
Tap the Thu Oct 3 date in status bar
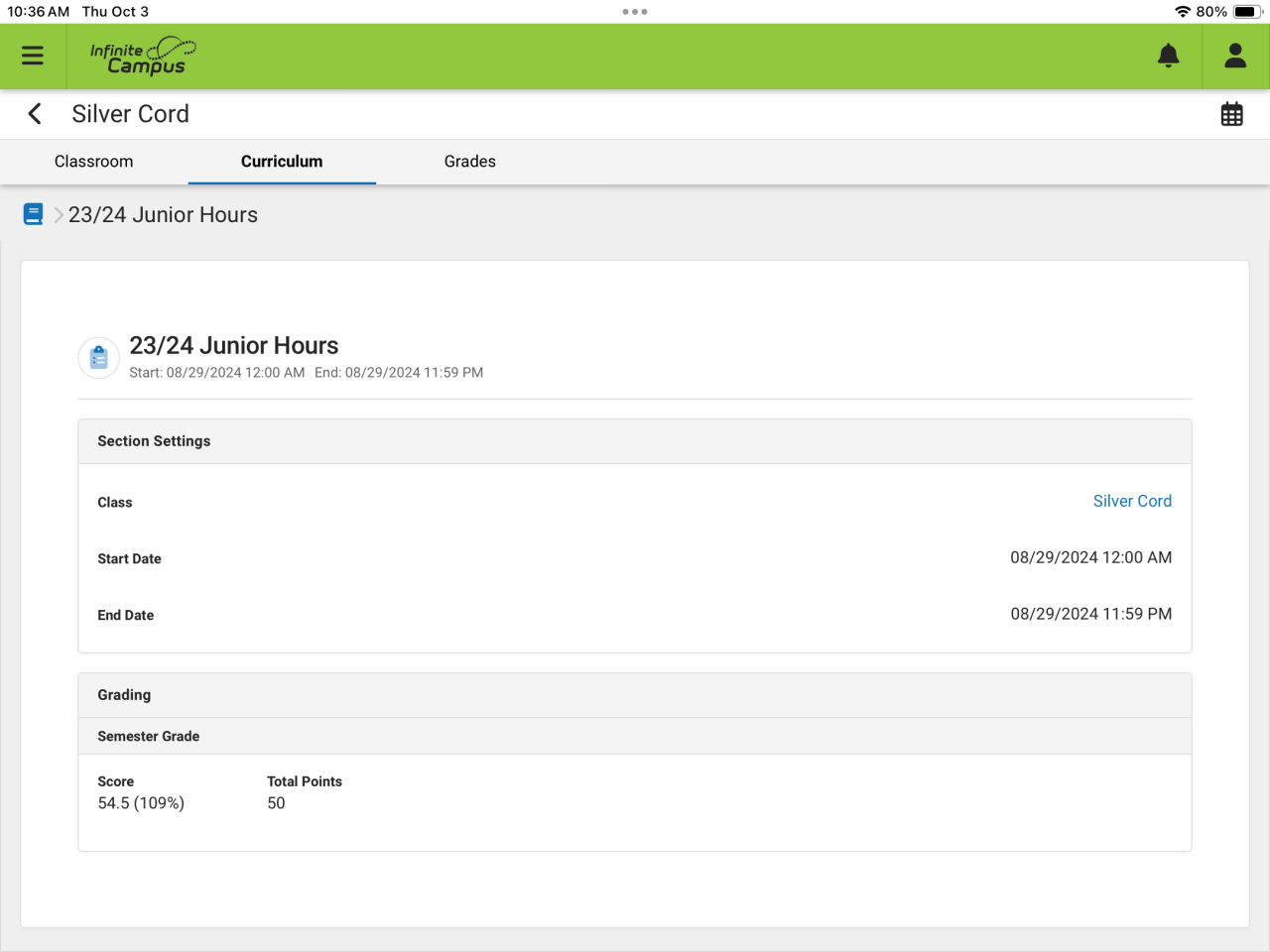115,12
